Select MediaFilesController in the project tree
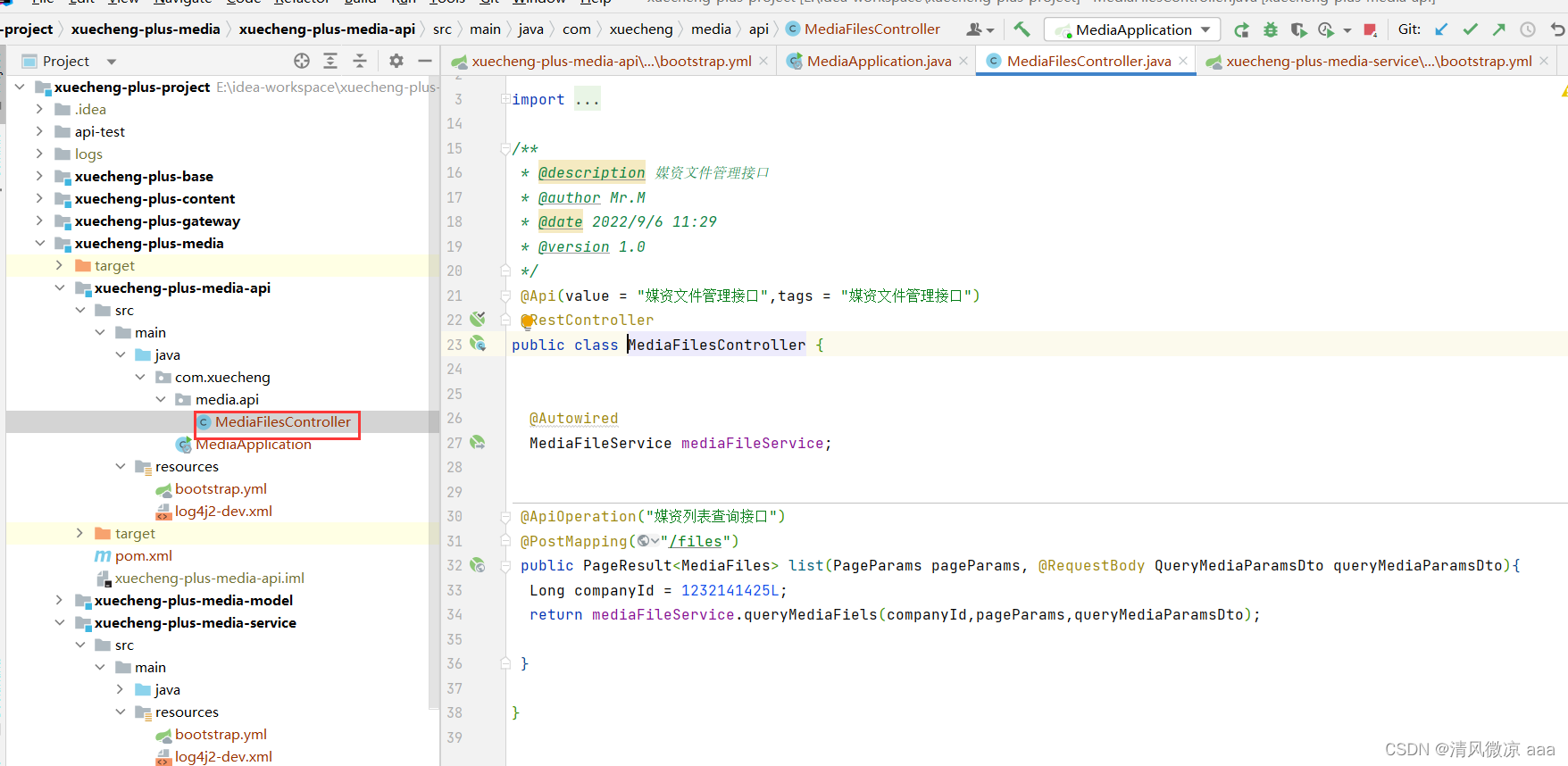 [x=283, y=421]
